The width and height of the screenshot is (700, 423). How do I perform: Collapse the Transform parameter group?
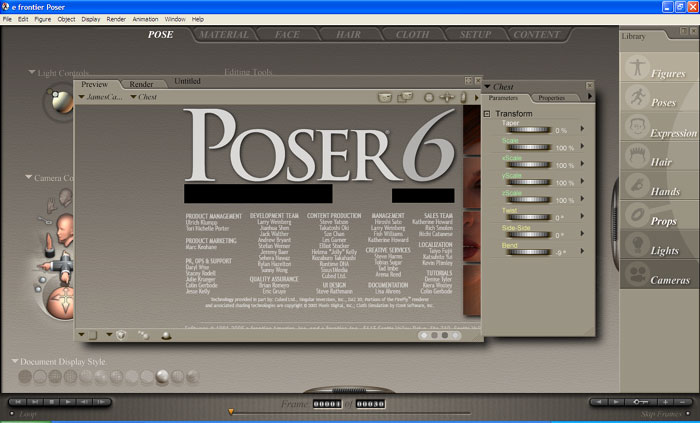(487, 114)
